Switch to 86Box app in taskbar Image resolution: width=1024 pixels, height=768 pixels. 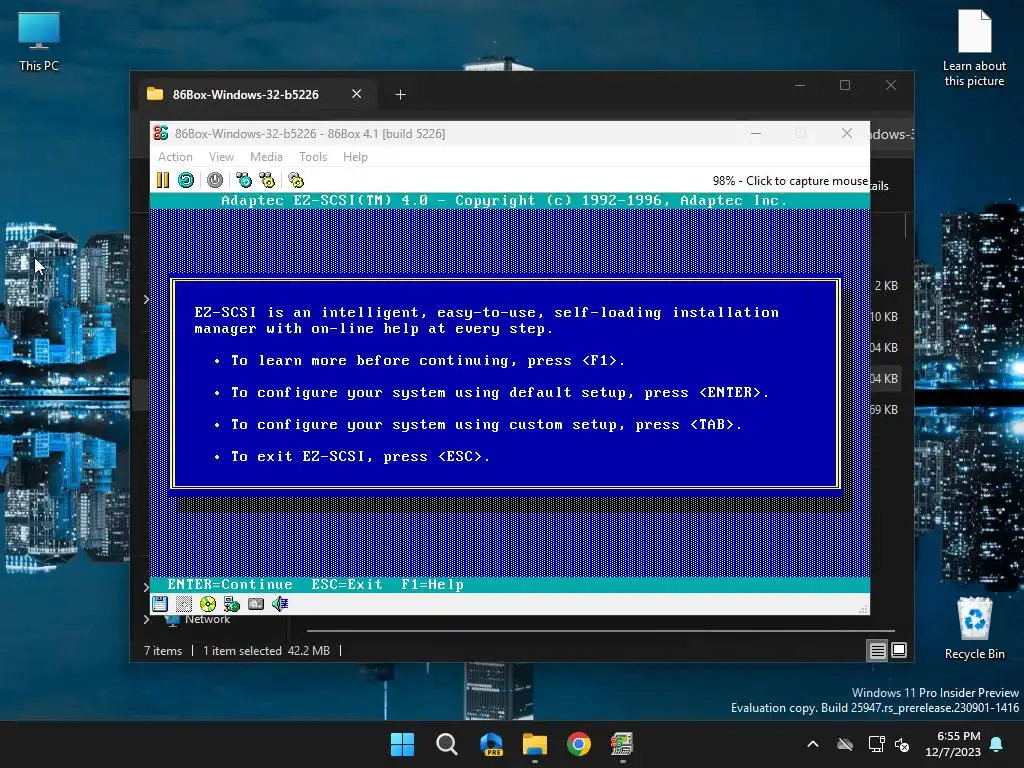pyautogui.click(x=622, y=744)
